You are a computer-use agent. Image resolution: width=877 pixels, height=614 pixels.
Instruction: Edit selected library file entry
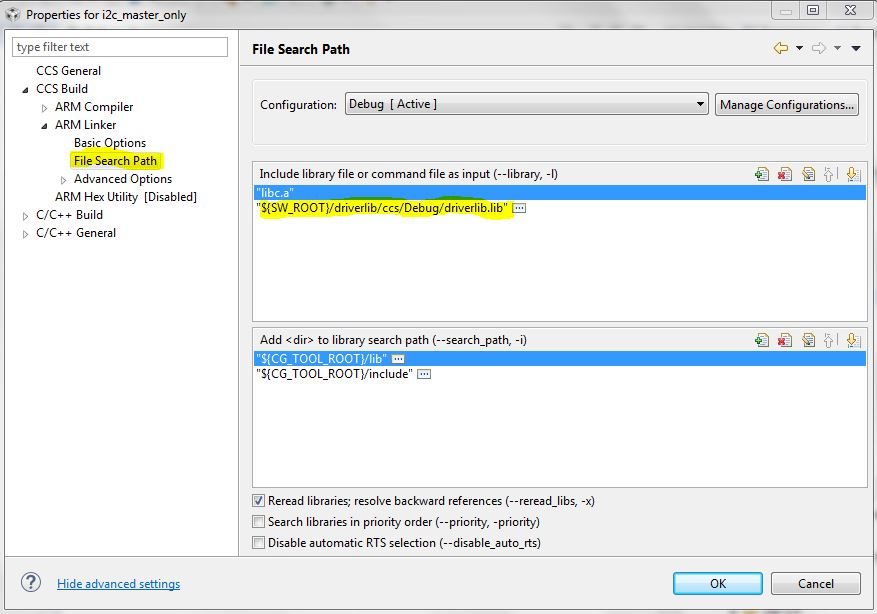(808, 174)
